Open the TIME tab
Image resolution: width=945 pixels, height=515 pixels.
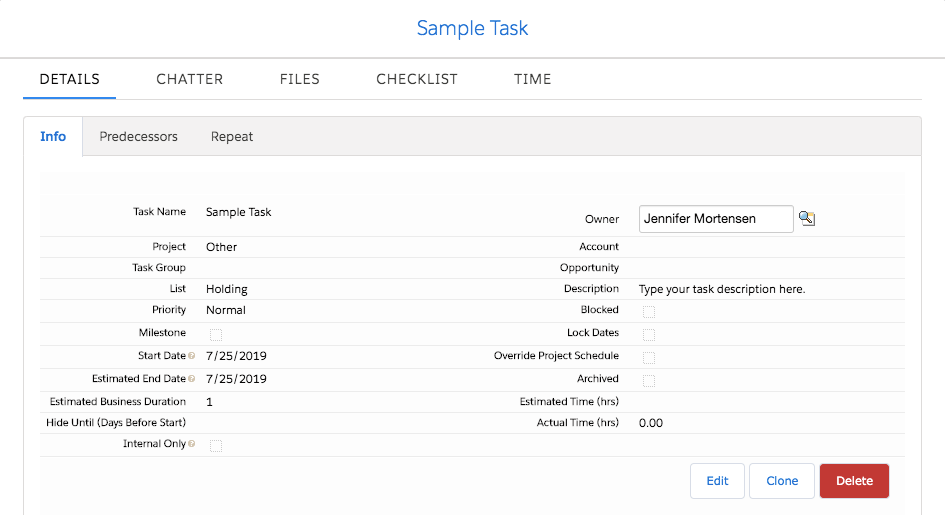(x=533, y=79)
